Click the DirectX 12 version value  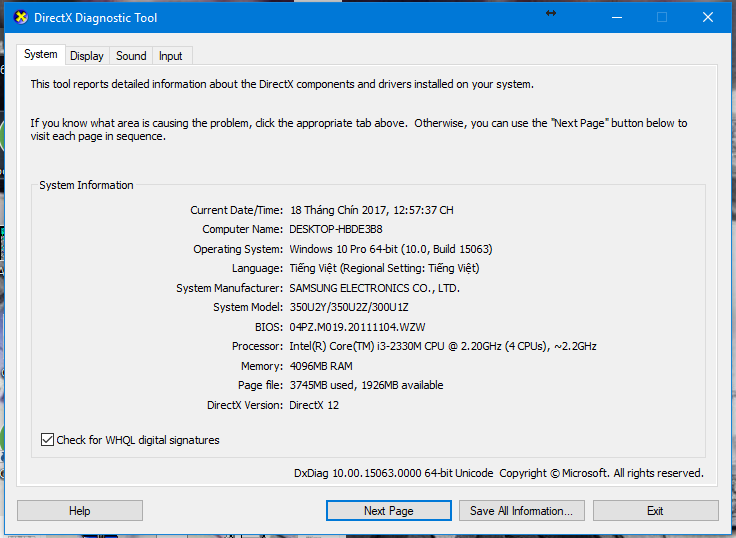coord(314,405)
